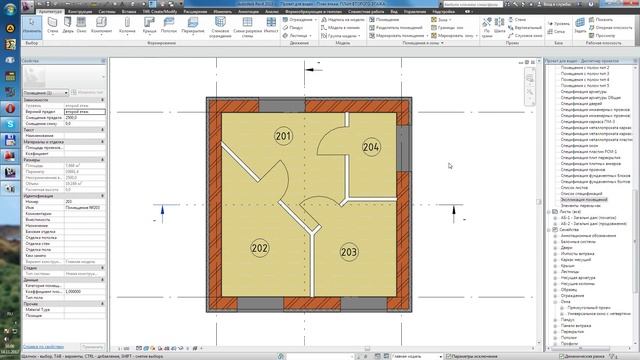Click the Надпись на модели tool
Screen dimensions: 640x360
[x=342, y=20]
